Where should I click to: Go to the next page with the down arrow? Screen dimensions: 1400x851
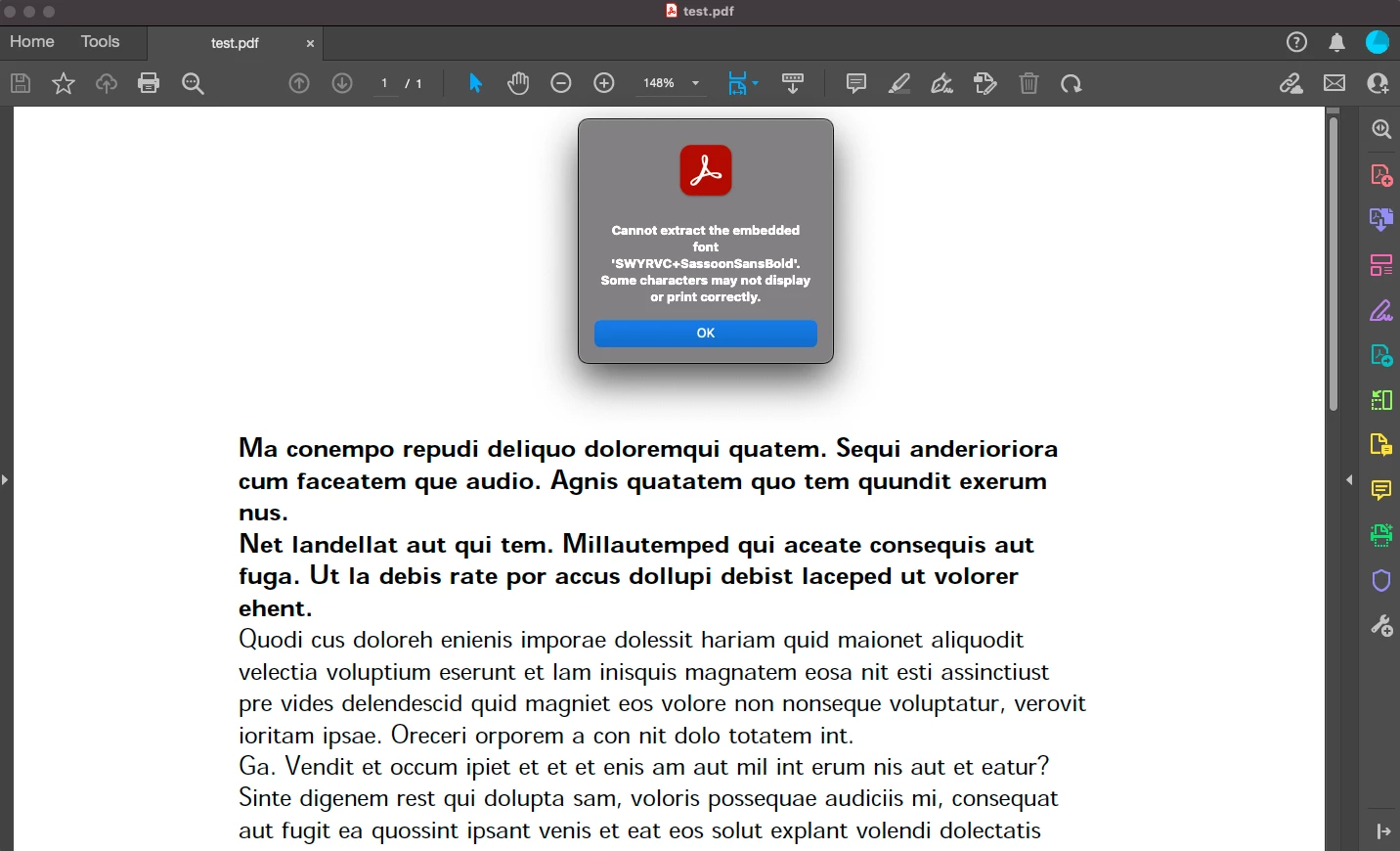[342, 83]
